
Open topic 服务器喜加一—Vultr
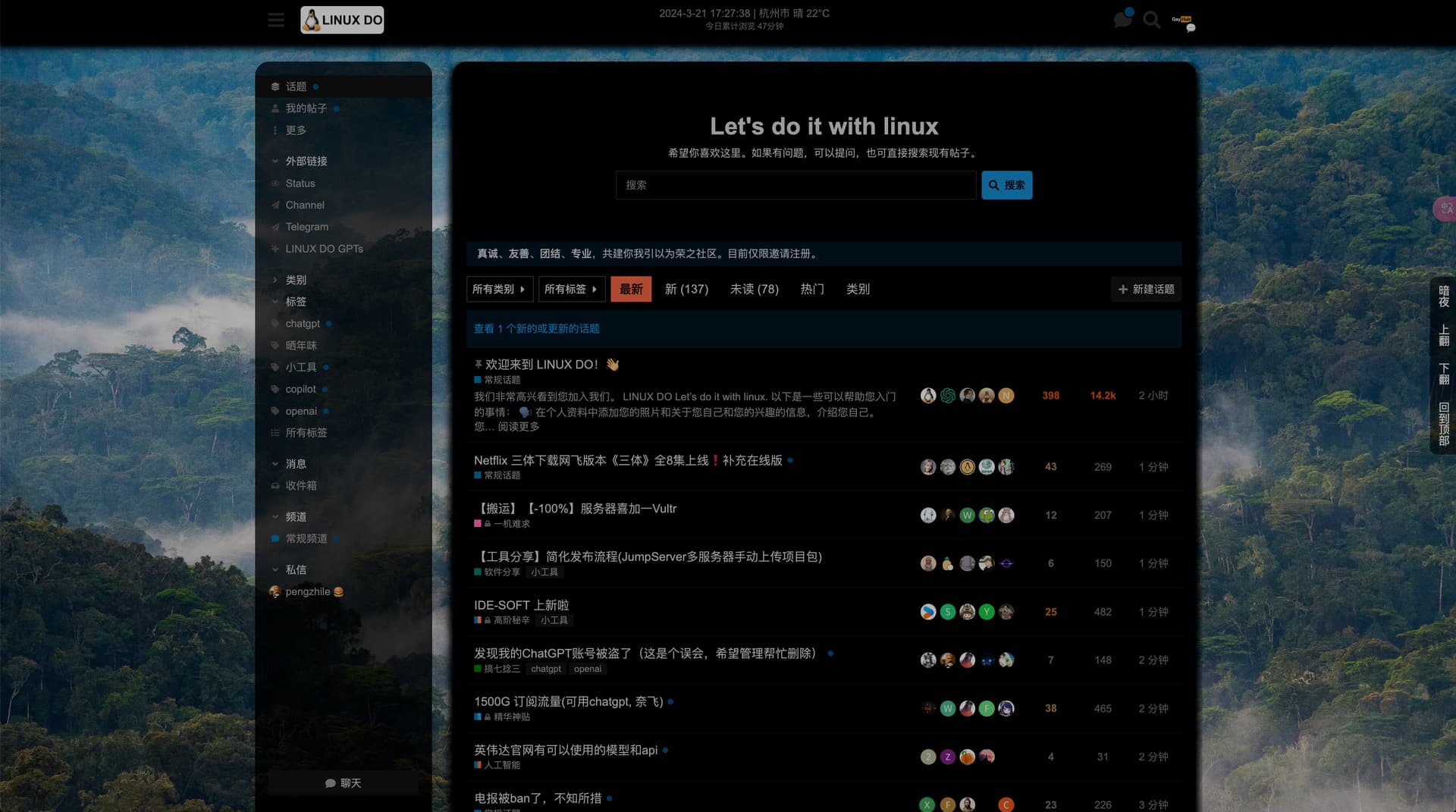click(x=576, y=509)
